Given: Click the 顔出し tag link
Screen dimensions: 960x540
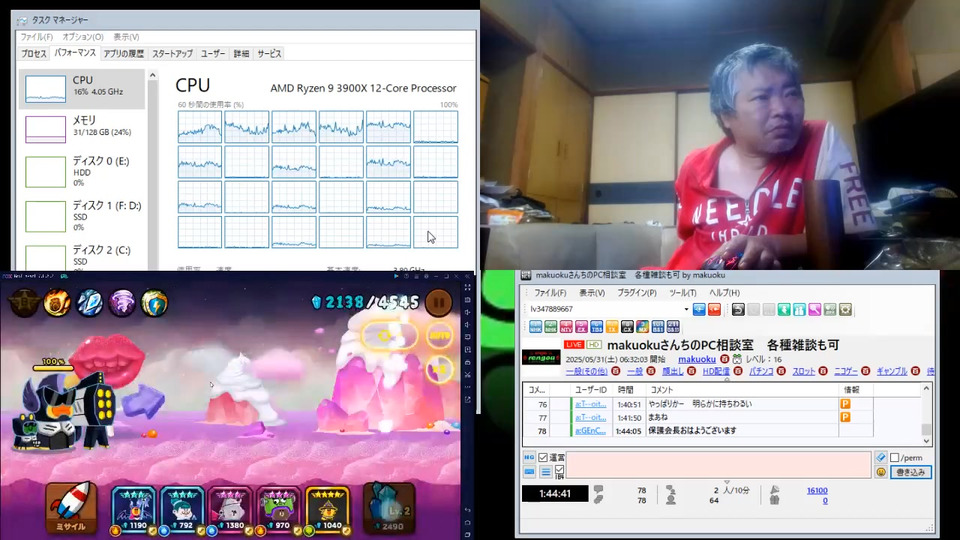Looking at the screenshot, I should [672, 371].
